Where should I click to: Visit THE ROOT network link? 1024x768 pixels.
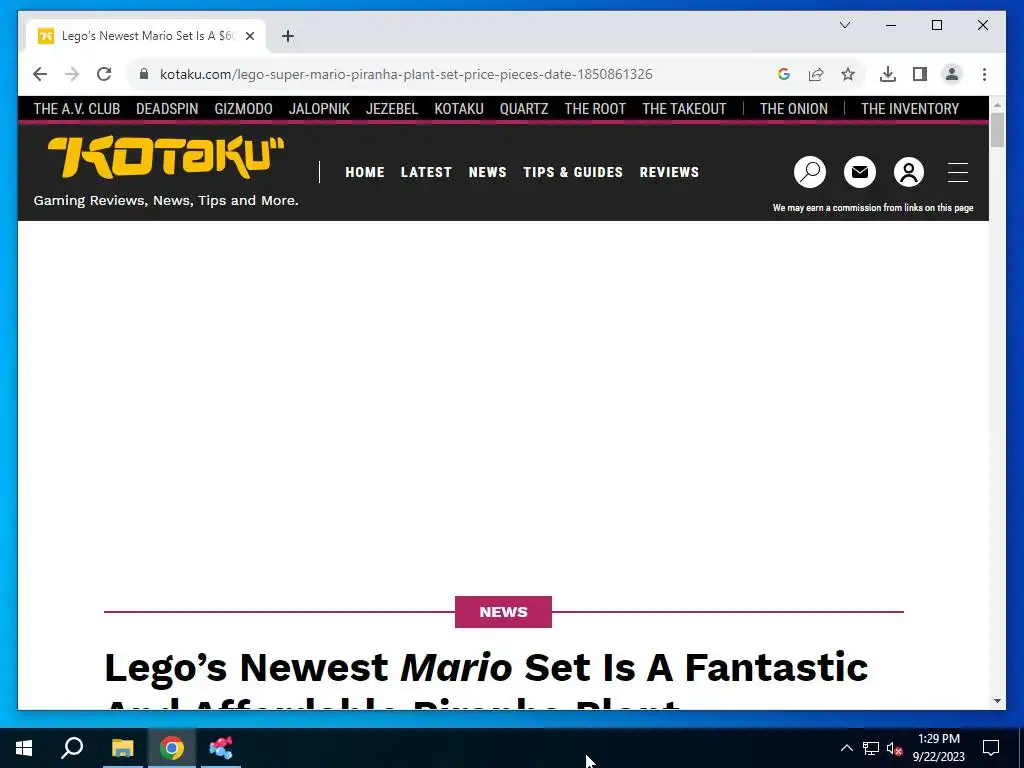click(595, 109)
